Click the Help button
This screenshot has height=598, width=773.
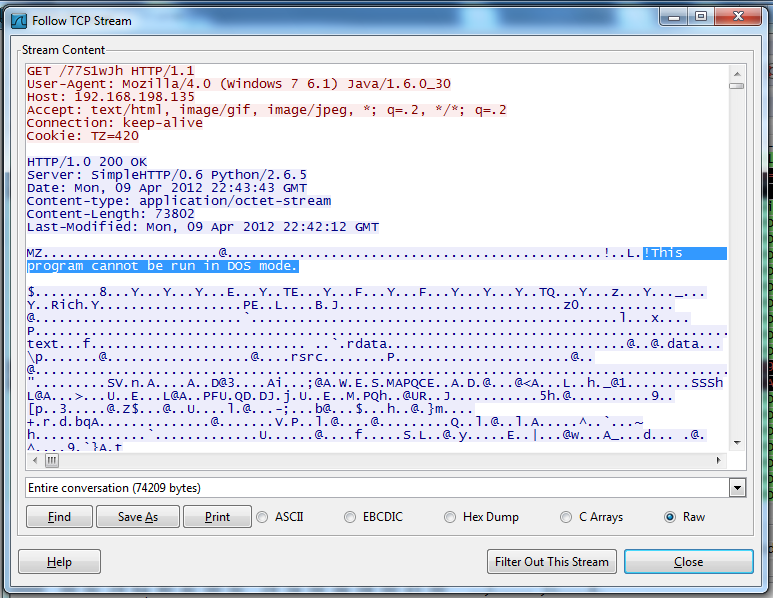(x=59, y=562)
